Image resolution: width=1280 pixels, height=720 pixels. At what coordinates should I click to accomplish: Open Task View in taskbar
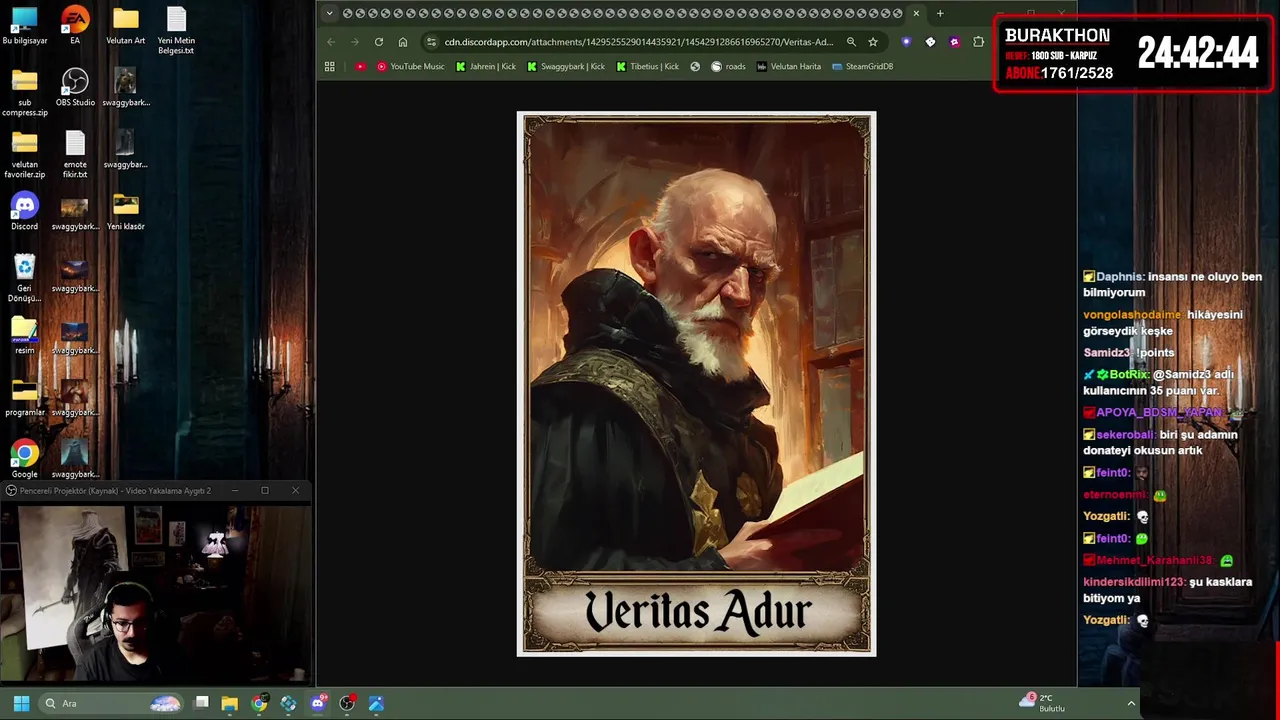[201, 703]
